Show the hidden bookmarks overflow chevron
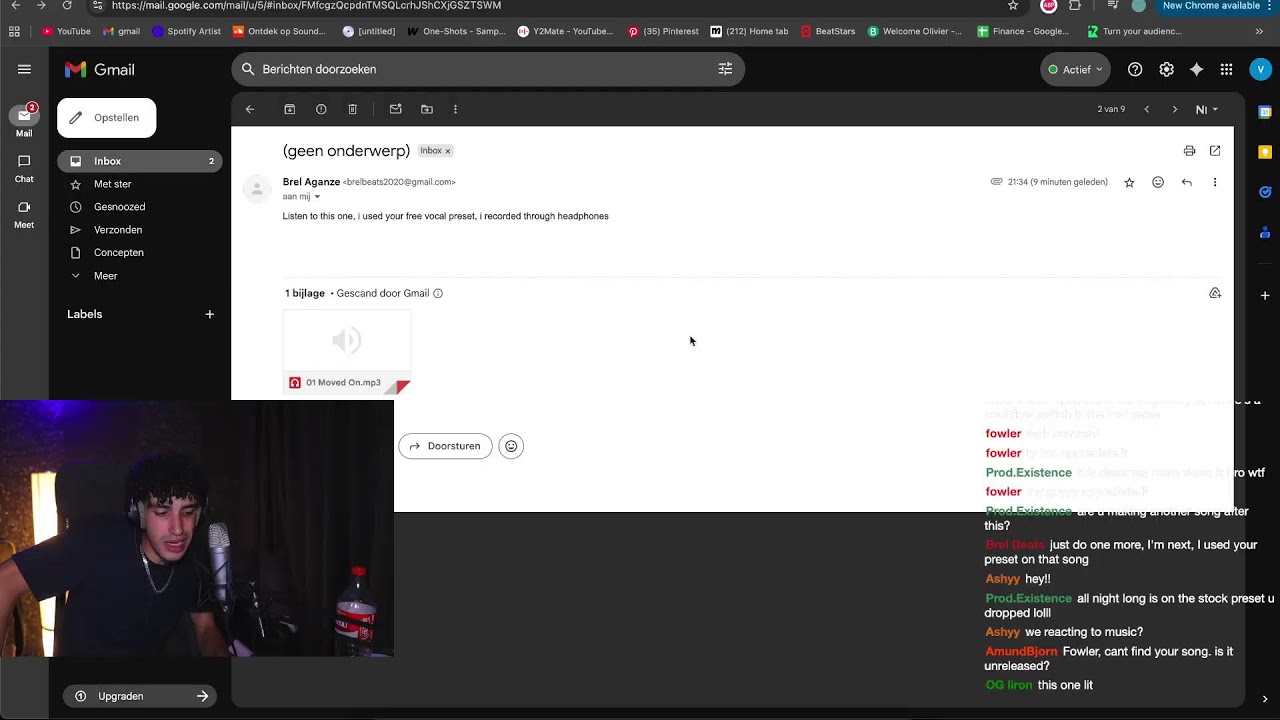This screenshot has height=720, width=1280. click(x=1258, y=31)
